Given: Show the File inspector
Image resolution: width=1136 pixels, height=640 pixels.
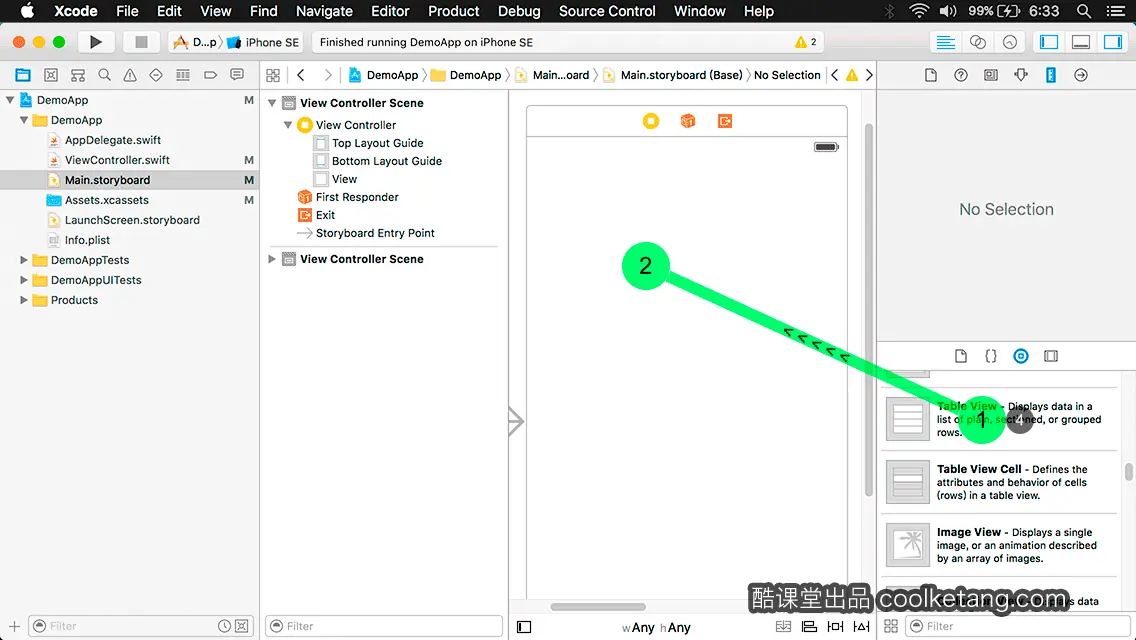Looking at the screenshot, I should pyautogui.click(x=931, y=75).
